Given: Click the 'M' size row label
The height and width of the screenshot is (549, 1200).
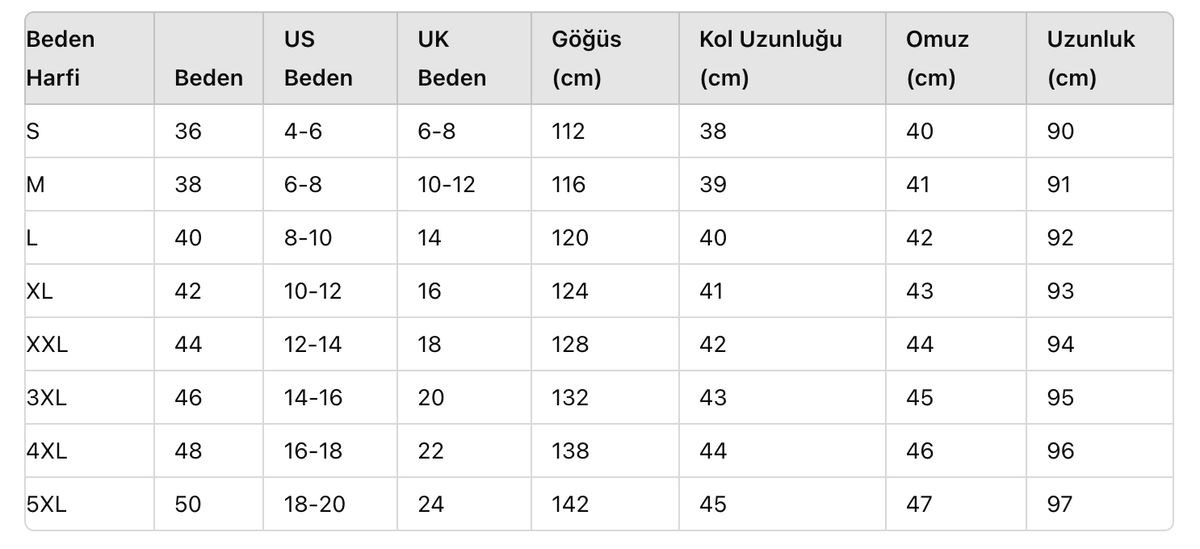Looking at the screenshot, I should [36, 185].
